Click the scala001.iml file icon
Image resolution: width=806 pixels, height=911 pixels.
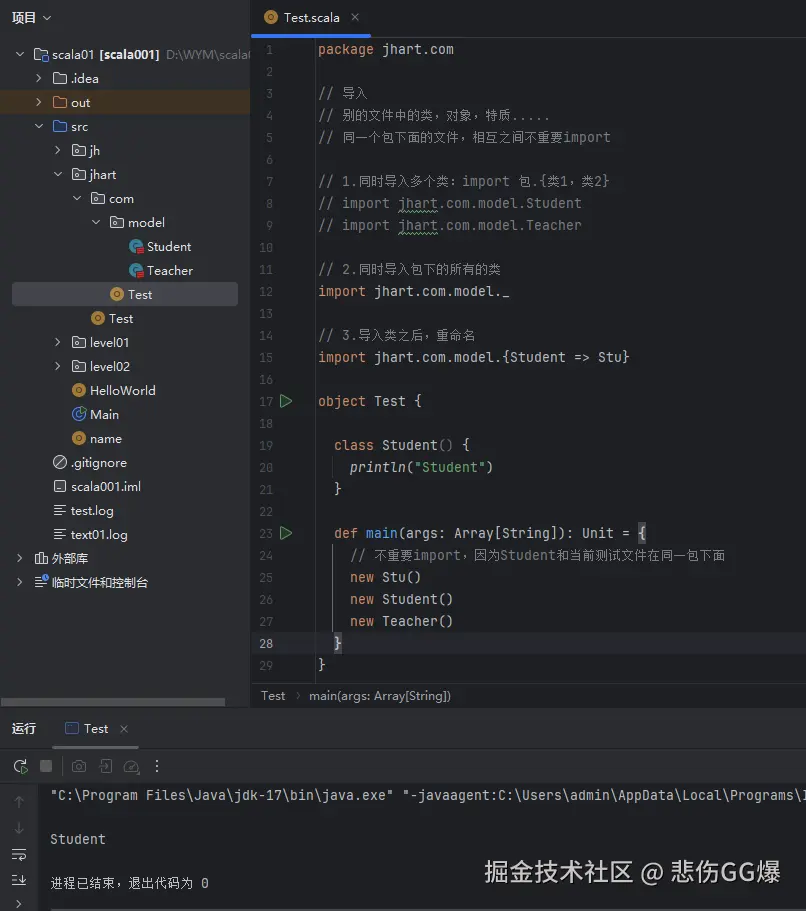[x=60, y=486]
